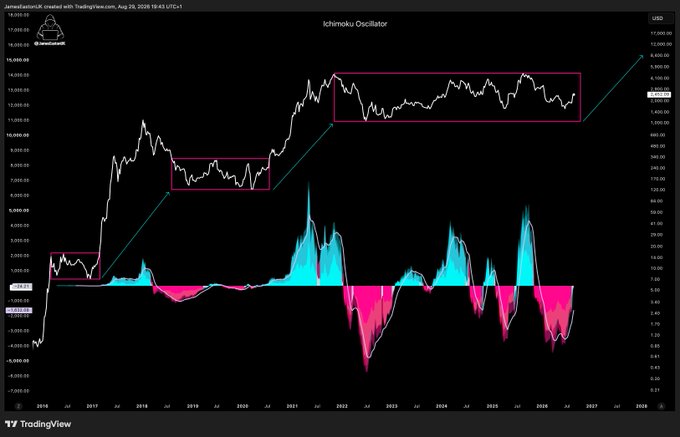This screenshot has width=680, height=437.
Task: Click the 2016 time axis label
Action: tap(42, 406)
